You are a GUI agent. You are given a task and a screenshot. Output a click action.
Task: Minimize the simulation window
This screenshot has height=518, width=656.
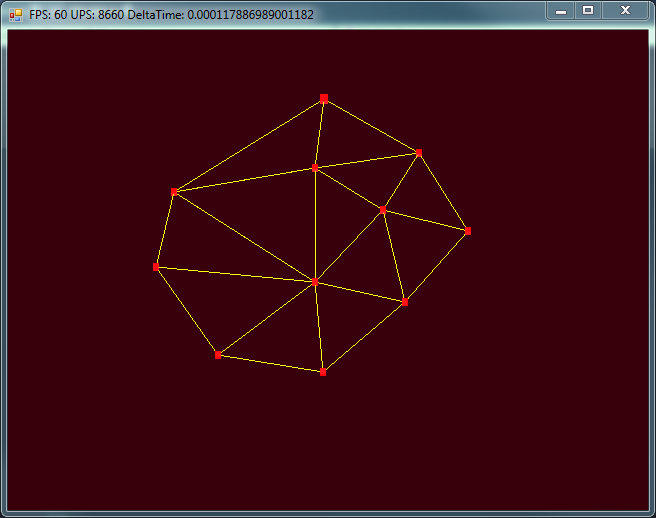561,10
